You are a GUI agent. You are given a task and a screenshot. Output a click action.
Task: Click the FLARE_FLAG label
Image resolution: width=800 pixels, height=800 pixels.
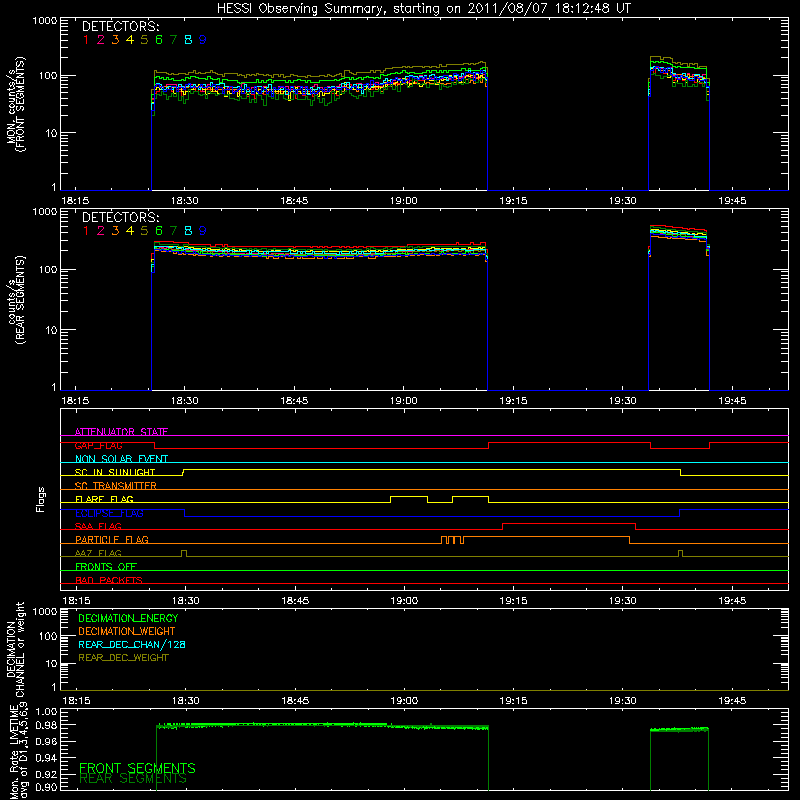click(104, 499)
